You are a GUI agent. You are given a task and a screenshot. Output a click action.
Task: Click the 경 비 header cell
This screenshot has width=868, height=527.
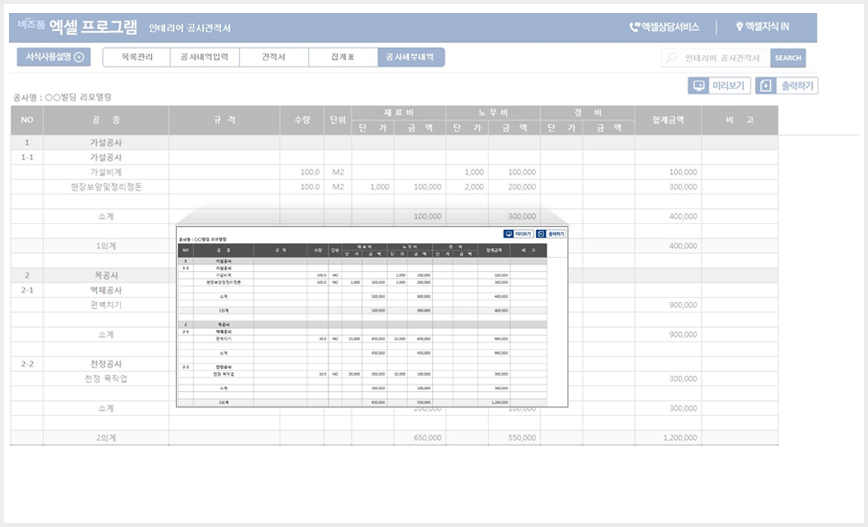[587, 113]
